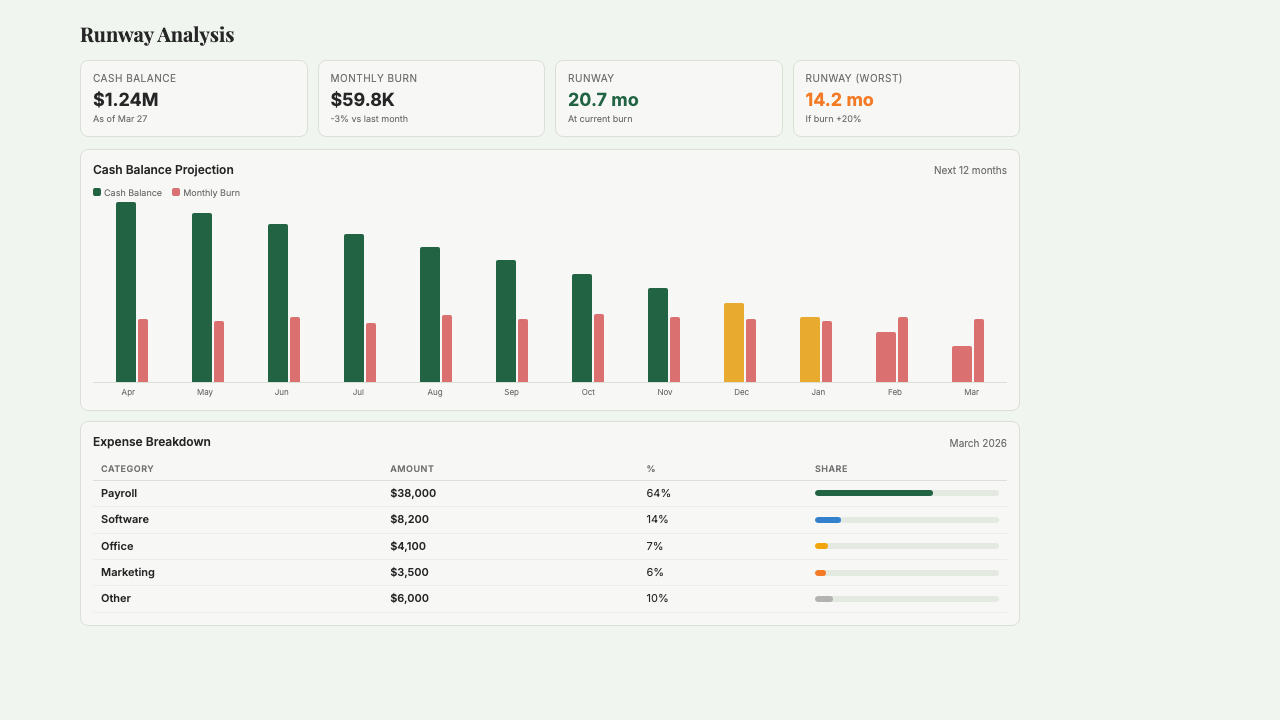This screenshot has width=1280, height=720.
Task: Click the Runway 20.7 mo card
Action: 669,98
